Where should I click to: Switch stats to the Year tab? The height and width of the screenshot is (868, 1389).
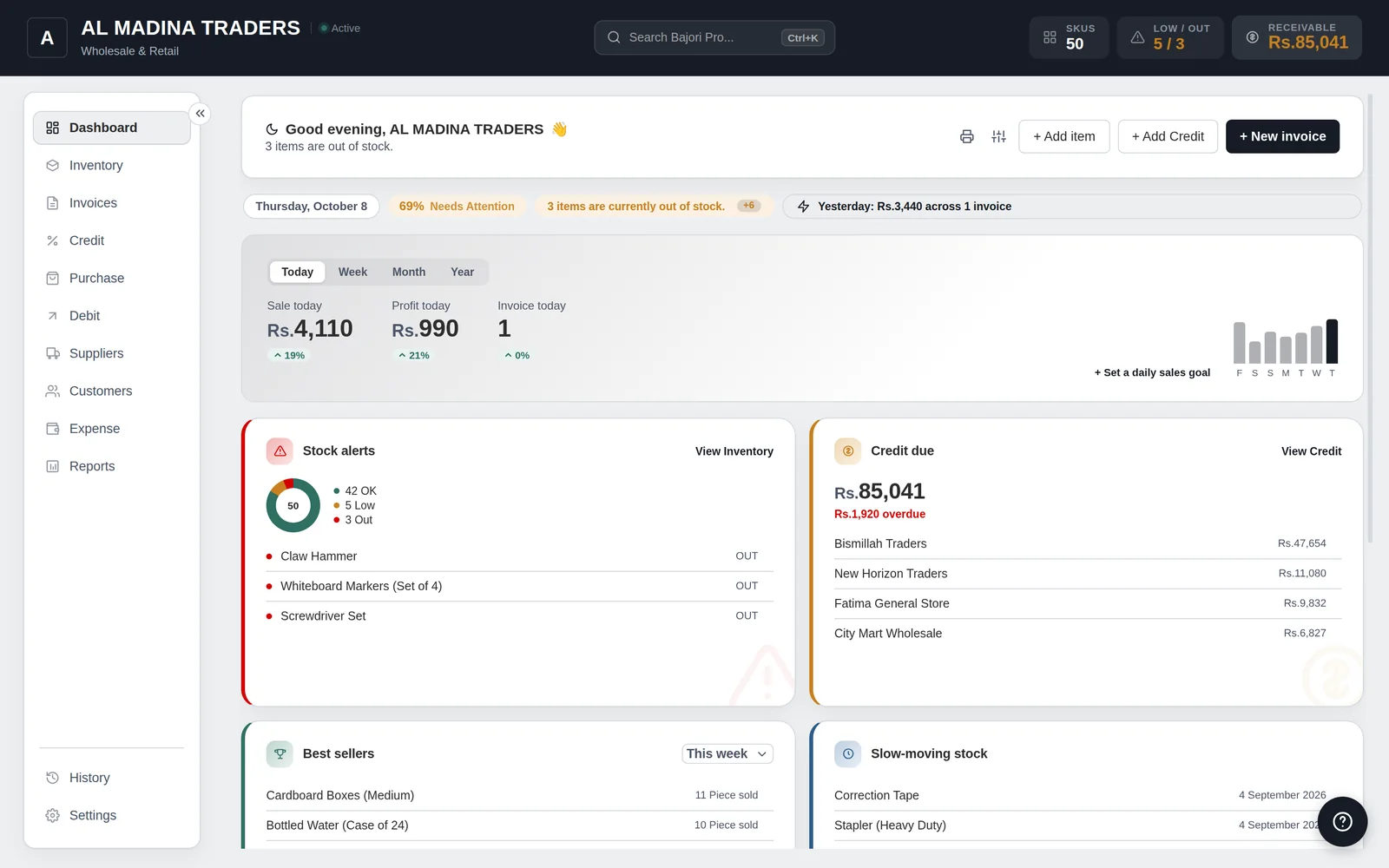coord(463,272)
